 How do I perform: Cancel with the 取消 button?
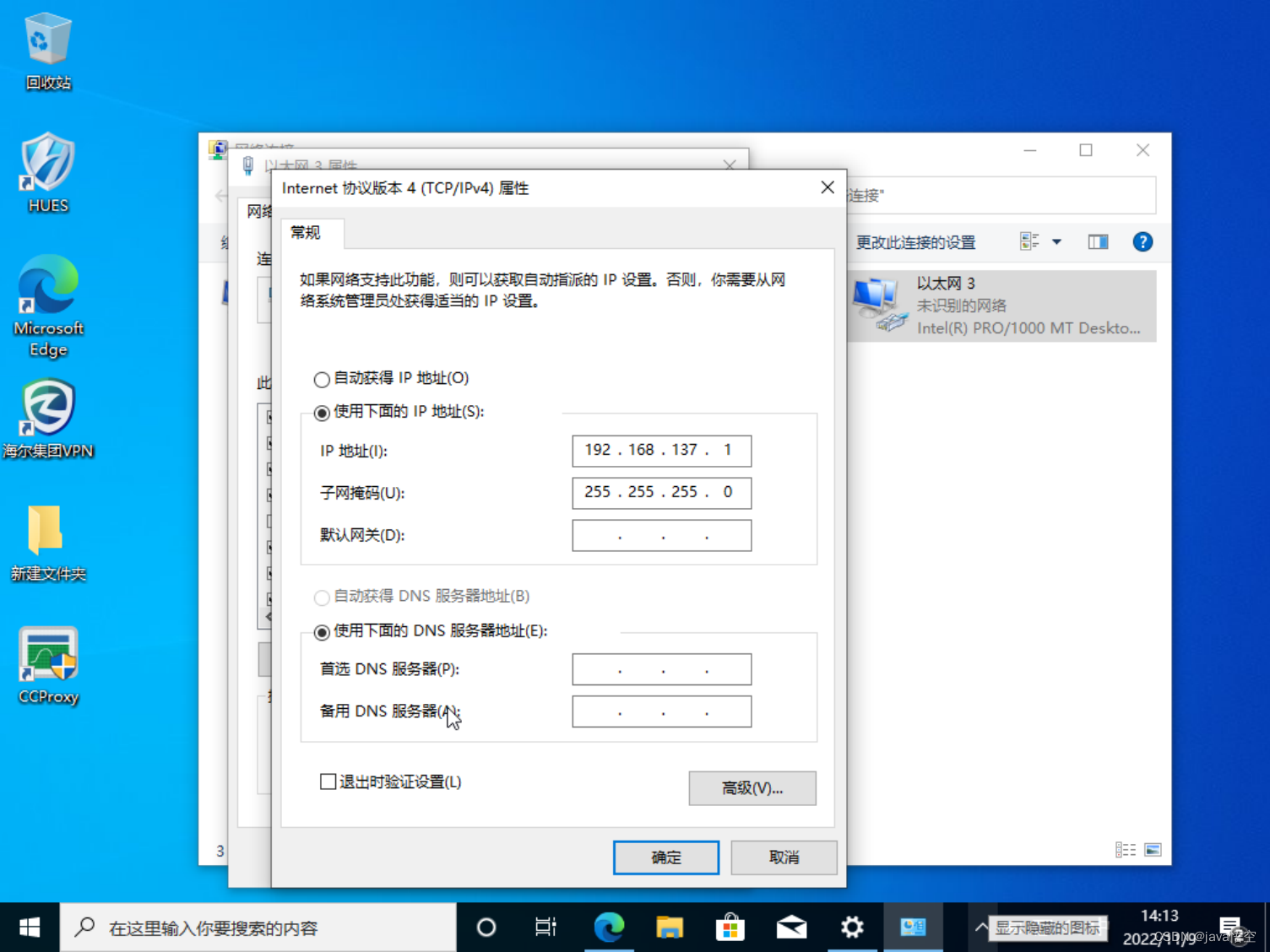pos(784,857)
